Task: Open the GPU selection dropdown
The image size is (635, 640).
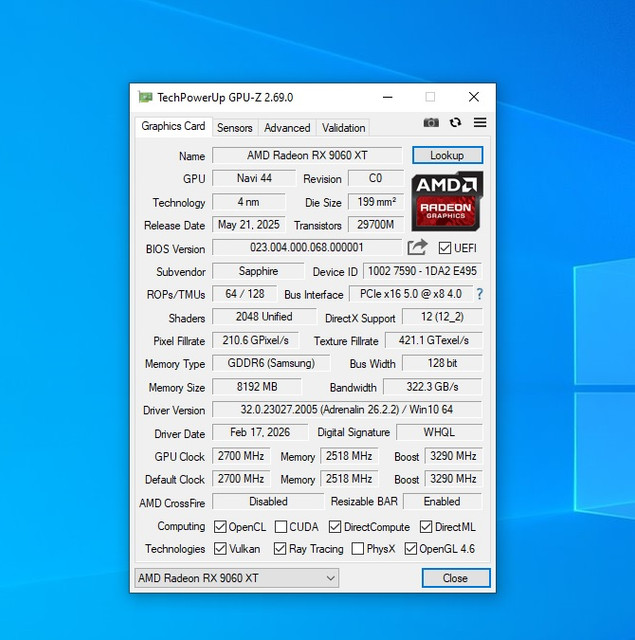Action: point(237,578)
